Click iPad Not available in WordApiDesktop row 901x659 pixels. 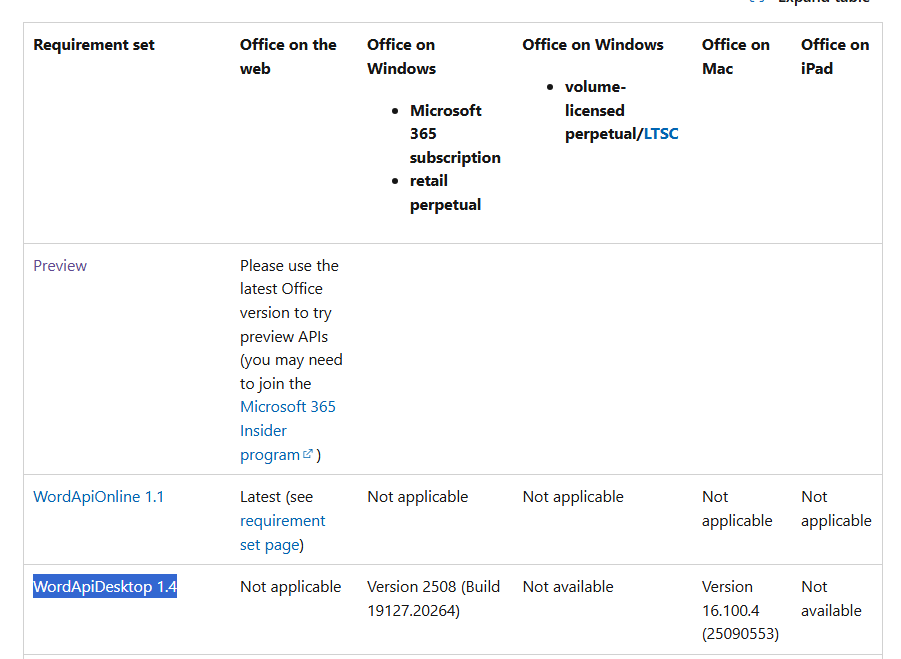(831, 599)
